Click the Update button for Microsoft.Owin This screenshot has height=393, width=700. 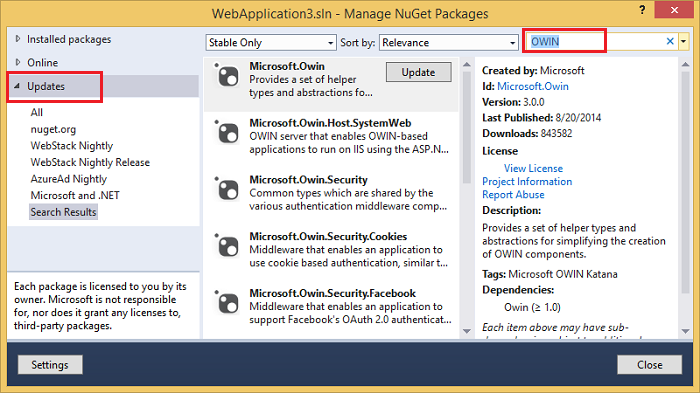click(x=418, y=72)
